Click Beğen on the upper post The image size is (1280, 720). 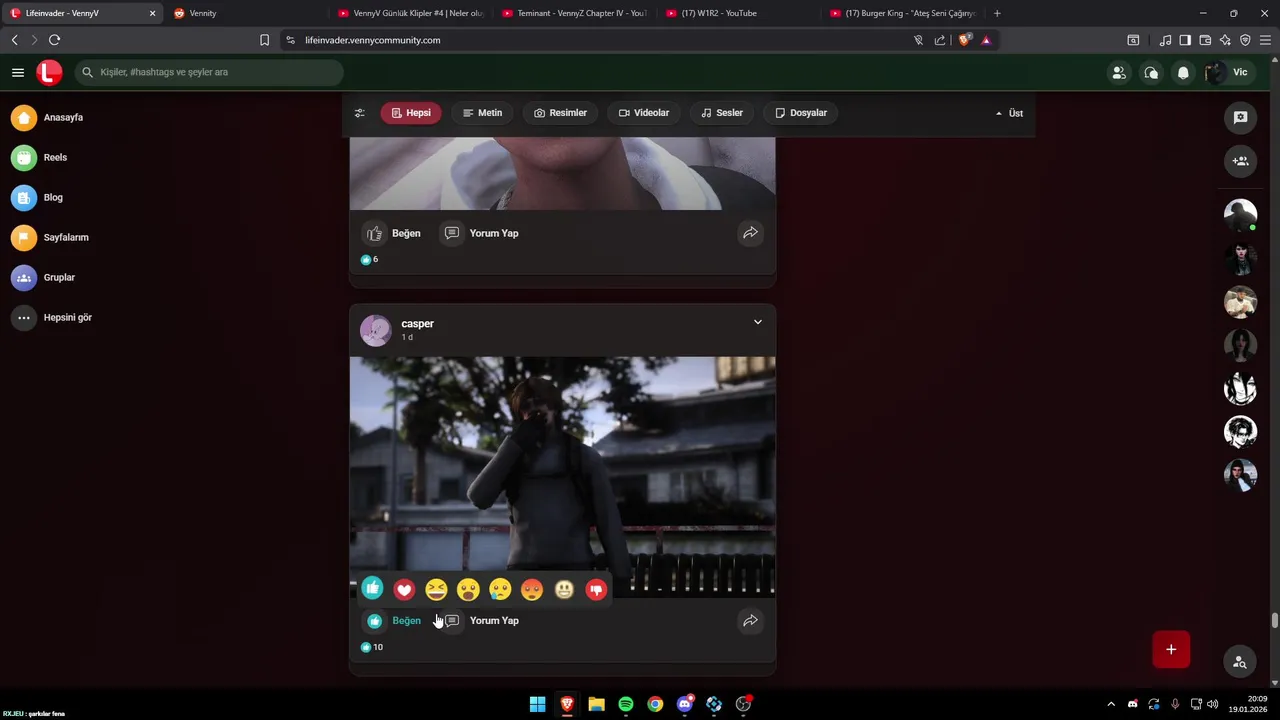click(x=393, y=233)
